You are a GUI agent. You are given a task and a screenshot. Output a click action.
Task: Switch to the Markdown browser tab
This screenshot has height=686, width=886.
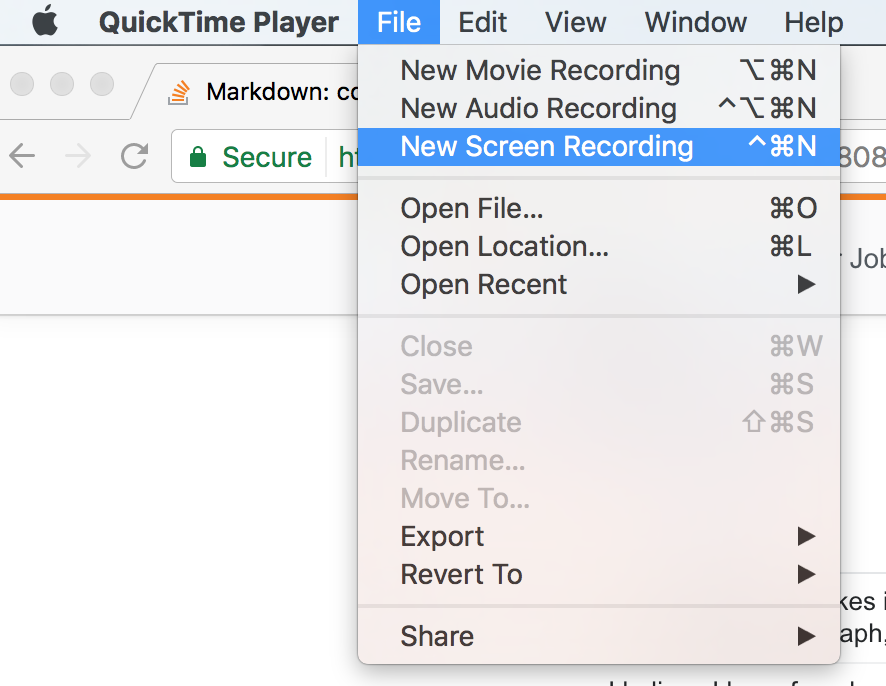270,92
